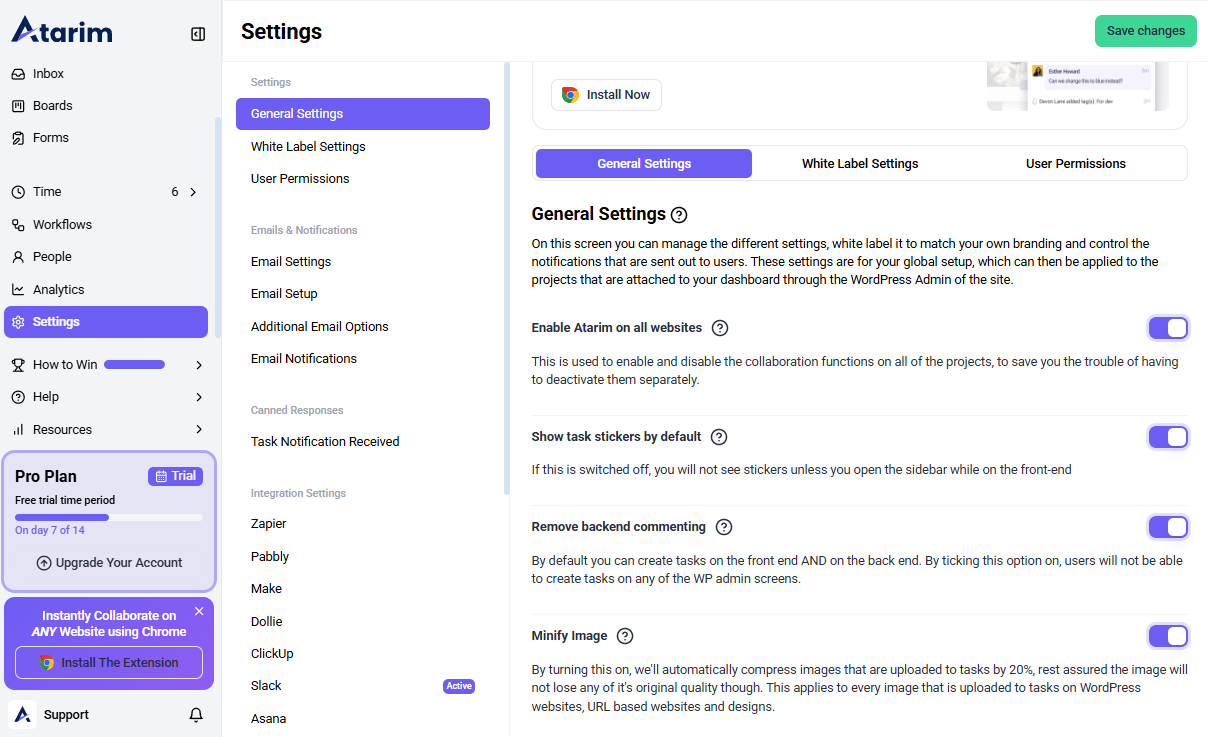Collapse the sidebar with the panel icon
The height and width of the screenshot is (737, 1208).
pyautogui.click(x=198, y=34)
